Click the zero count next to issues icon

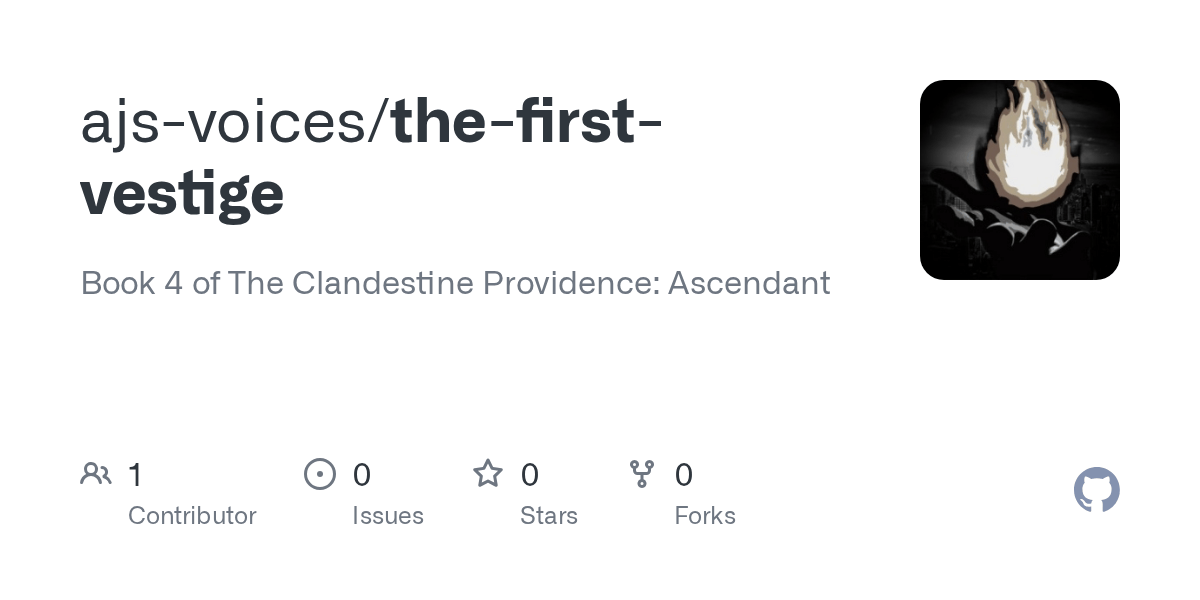pos(362,475)
